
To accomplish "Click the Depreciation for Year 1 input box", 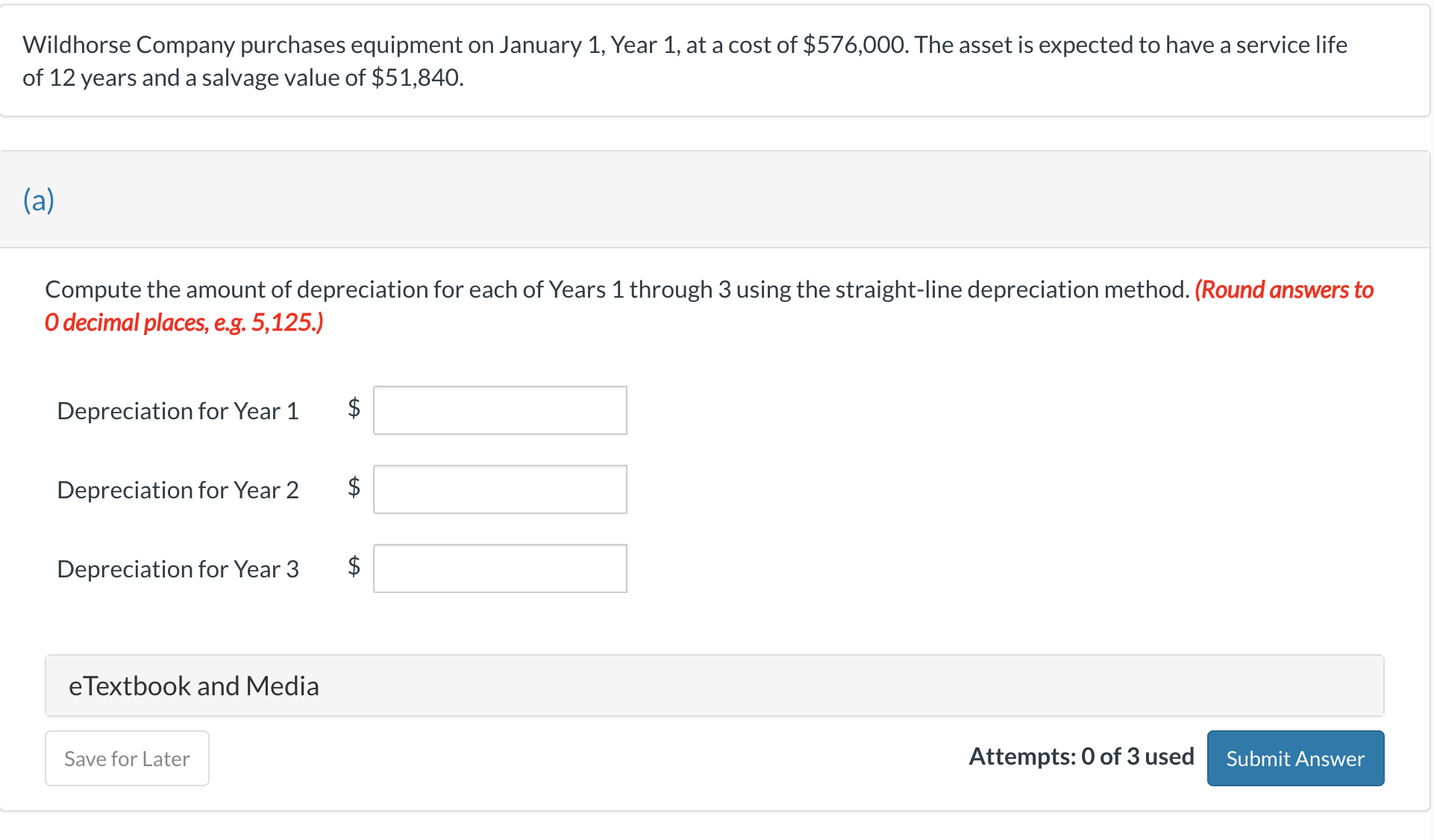I will tap(500, 410).
